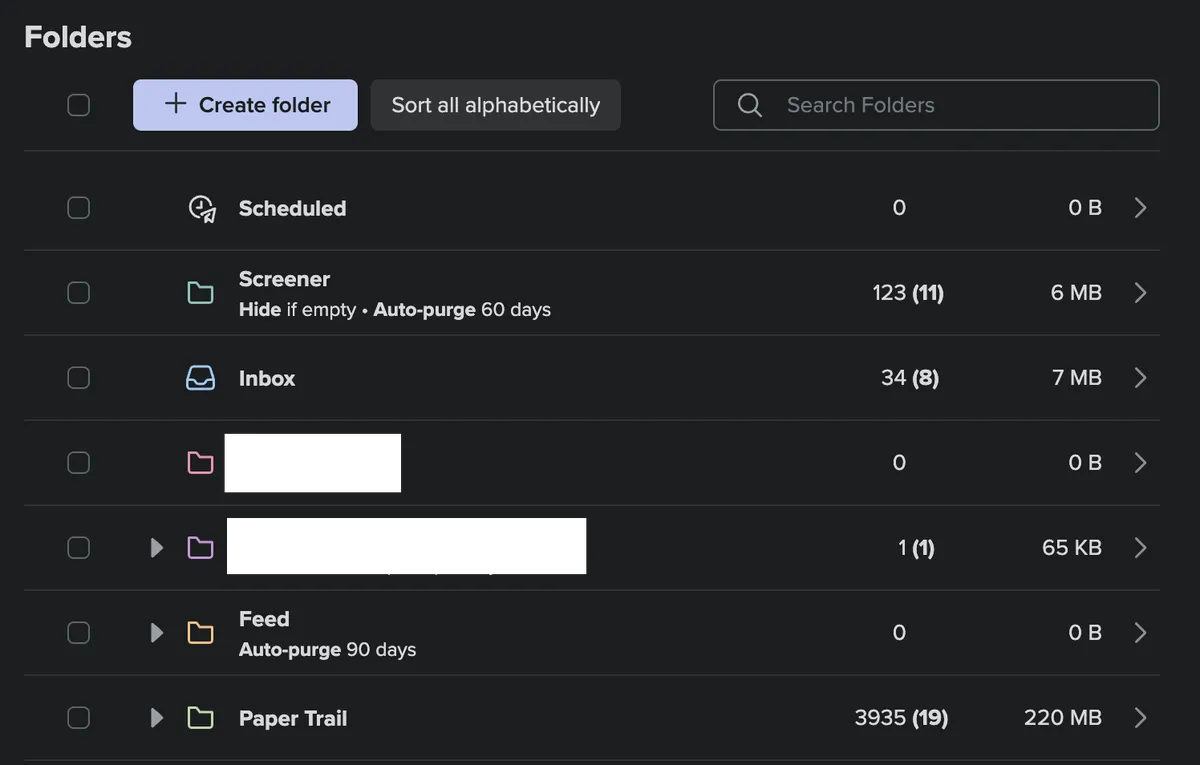Collapse the purple folder's subfolder list

[x=155, y=547]
